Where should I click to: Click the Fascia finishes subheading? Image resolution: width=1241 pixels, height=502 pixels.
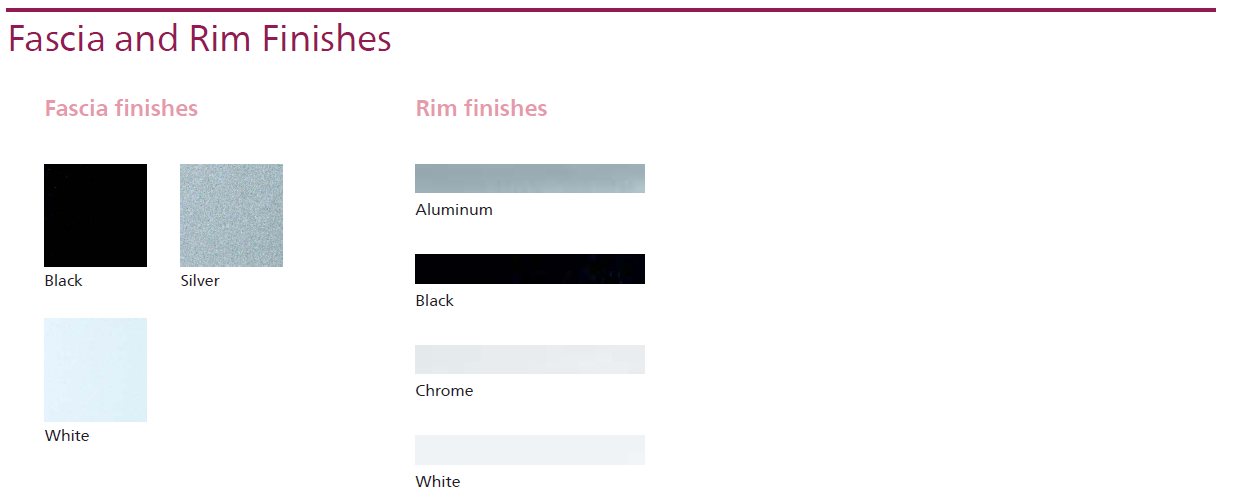(121, 108)
